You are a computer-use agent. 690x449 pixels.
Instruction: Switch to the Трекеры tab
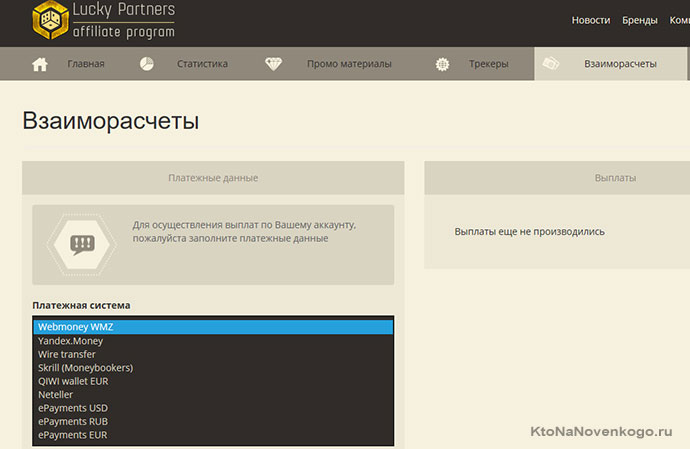pos(488,64)
